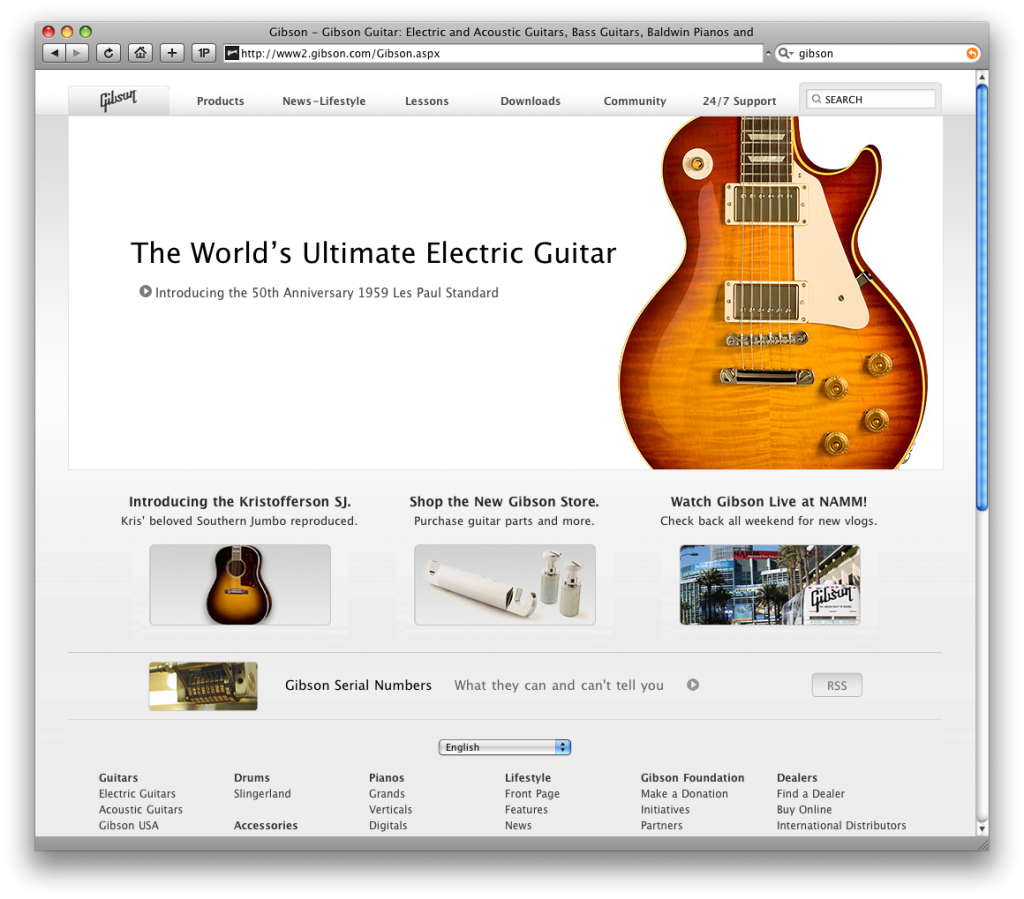Click the orange snapback arrow in search field

click(x=972, y=54)
